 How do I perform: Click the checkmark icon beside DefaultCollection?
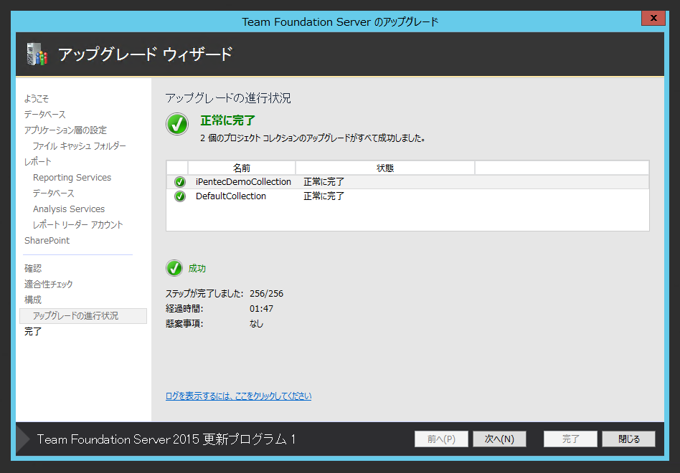click(180, 196)
